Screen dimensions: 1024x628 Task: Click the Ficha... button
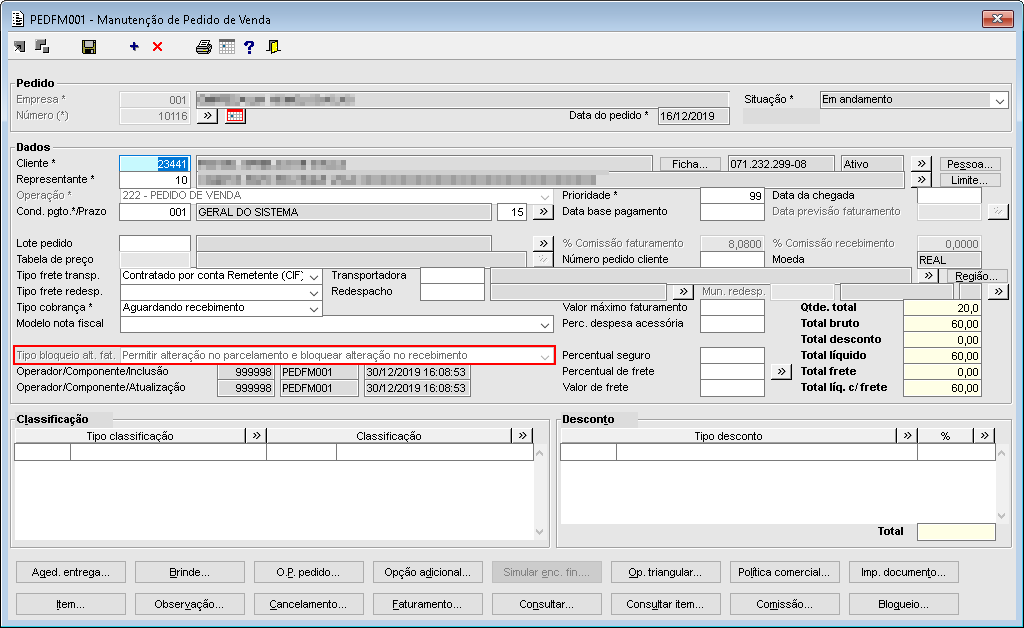(x=690, y=164)
